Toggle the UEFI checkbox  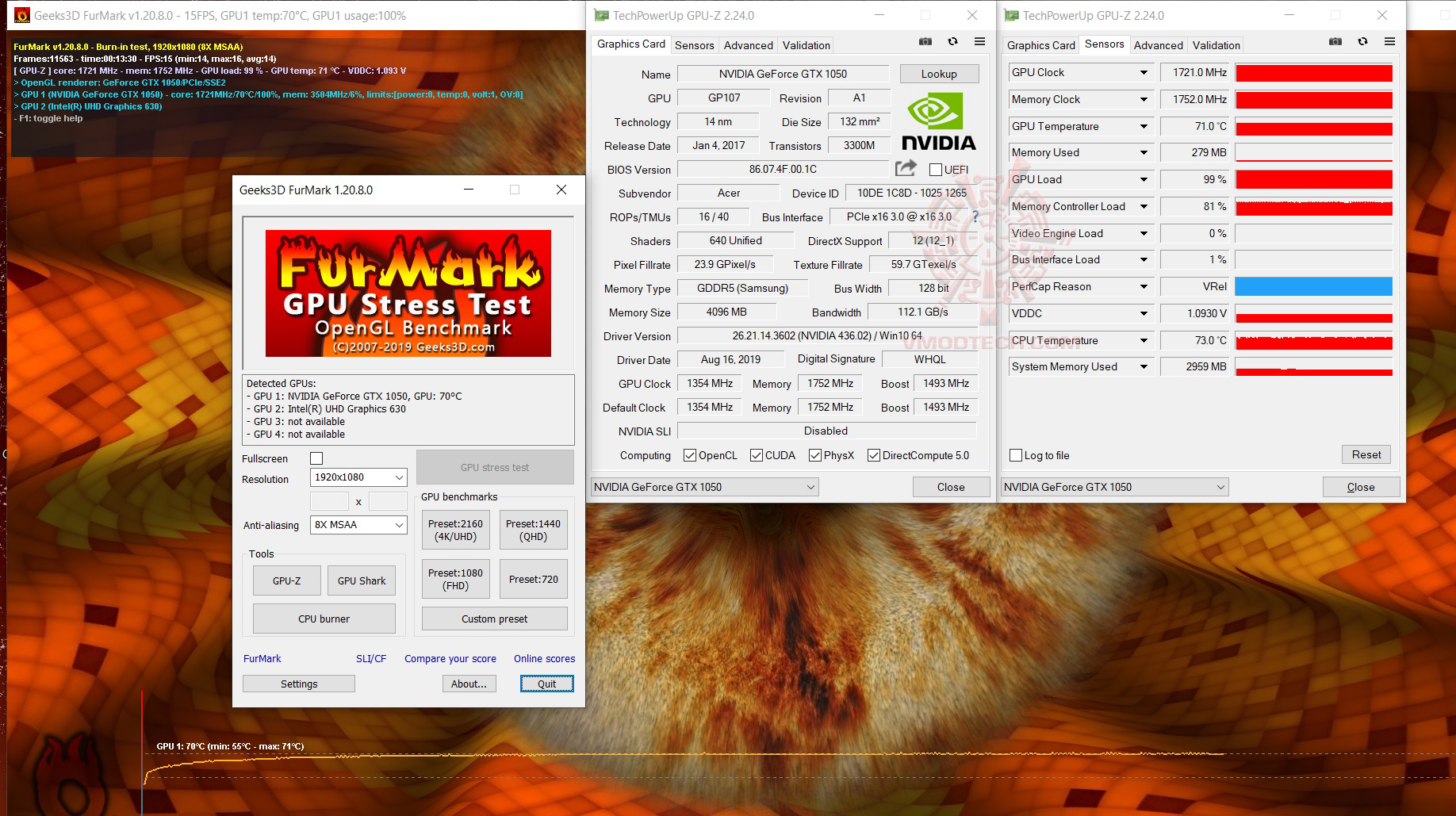pos(936,170)
